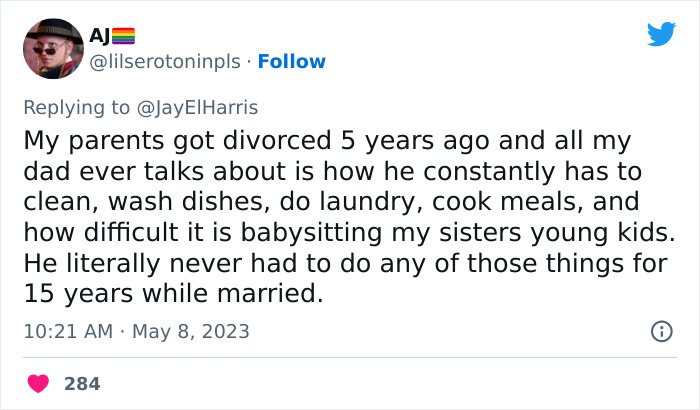Follow @lilserotoninpls
This screenshot has width=700, height=410.
click(x=291, y=61)
